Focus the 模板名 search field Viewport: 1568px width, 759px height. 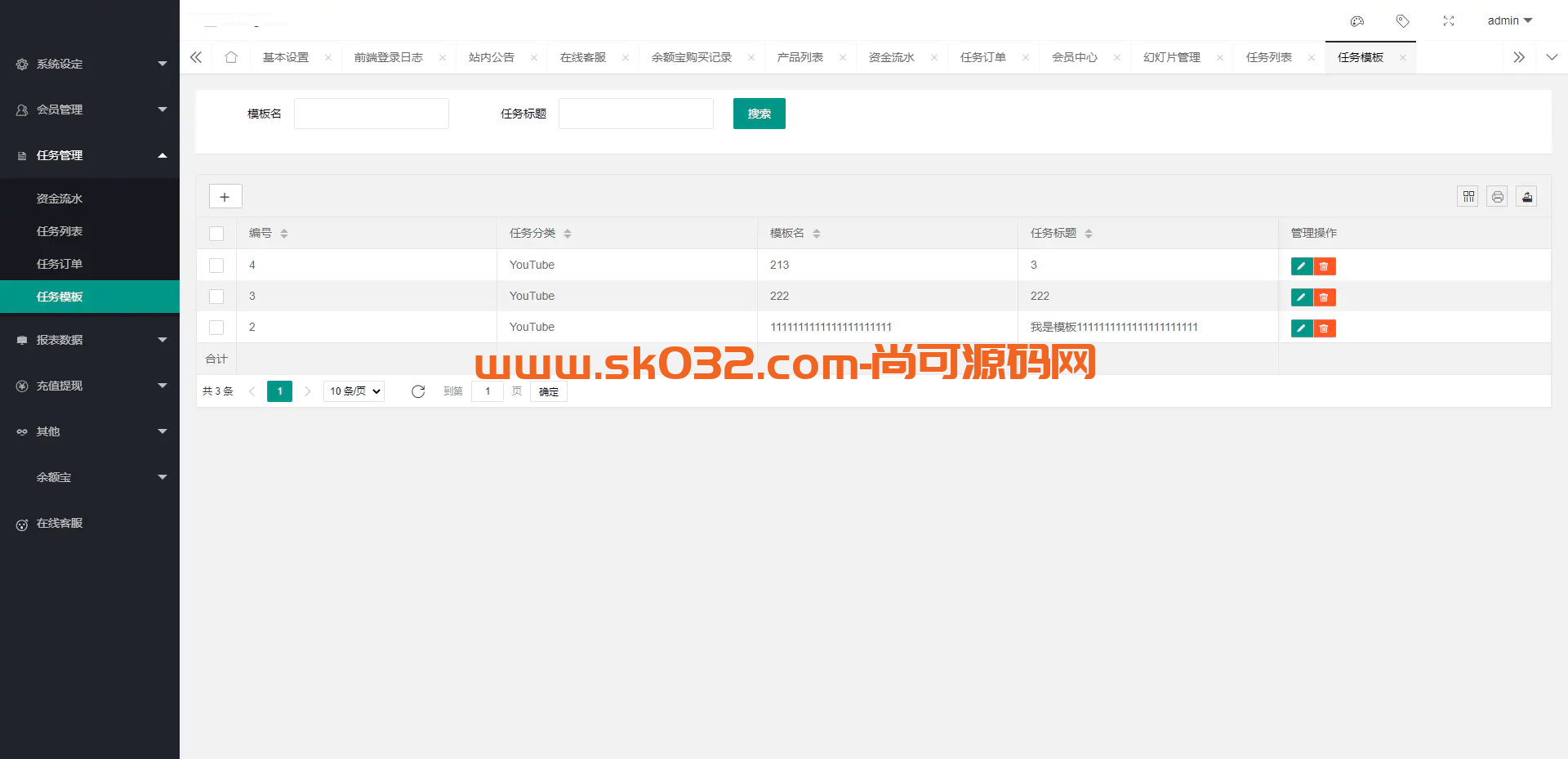point(372,114)
